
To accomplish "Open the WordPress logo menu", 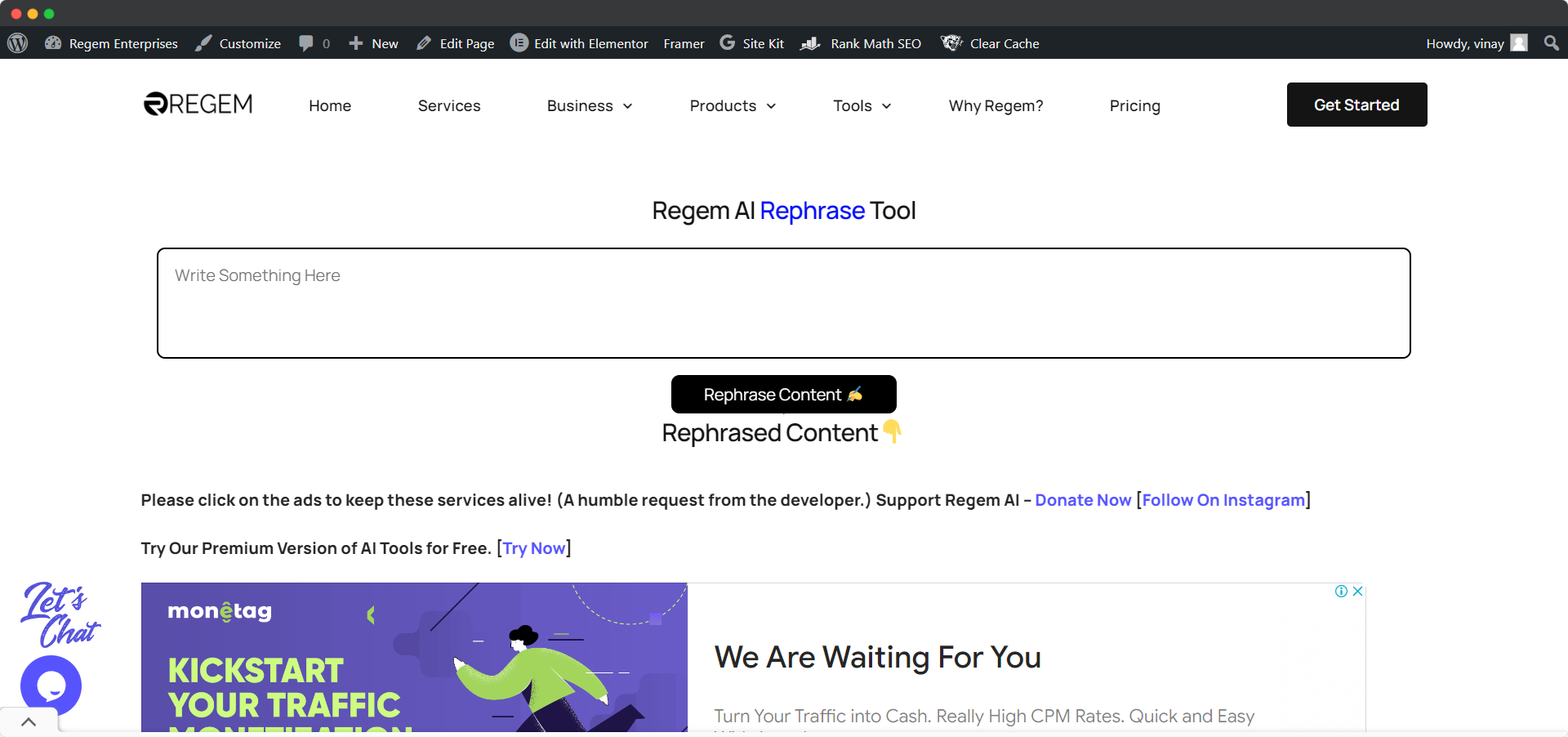I will click(17, 43).
